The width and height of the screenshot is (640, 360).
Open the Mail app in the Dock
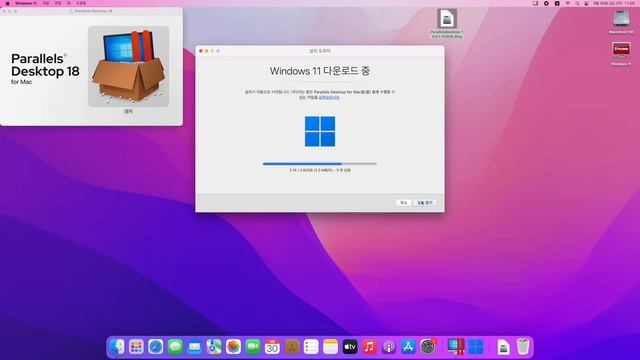click(194, 347)
